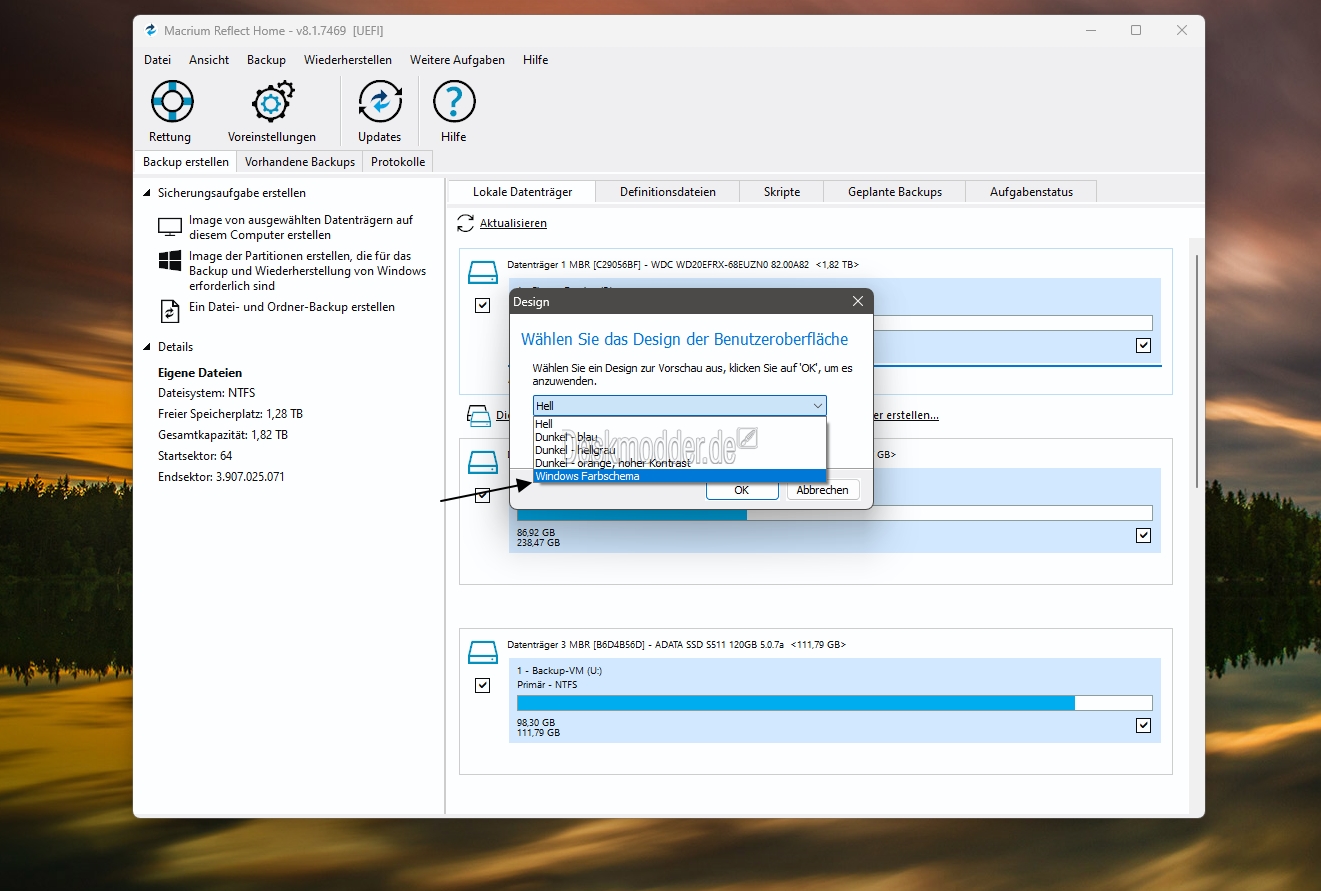Click Image der Partitionen für Windows link
Screen dimensions: 1321x891
pyautogui.click(x=307, y=271)
